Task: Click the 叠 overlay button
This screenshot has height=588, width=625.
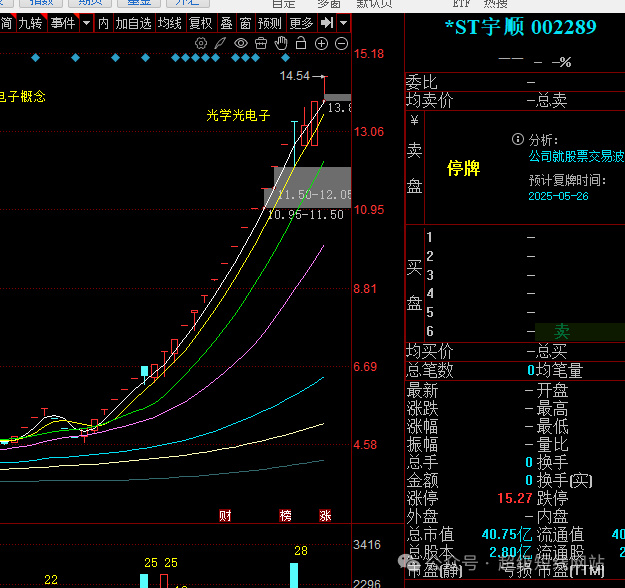Action: [x=227, y=23]
